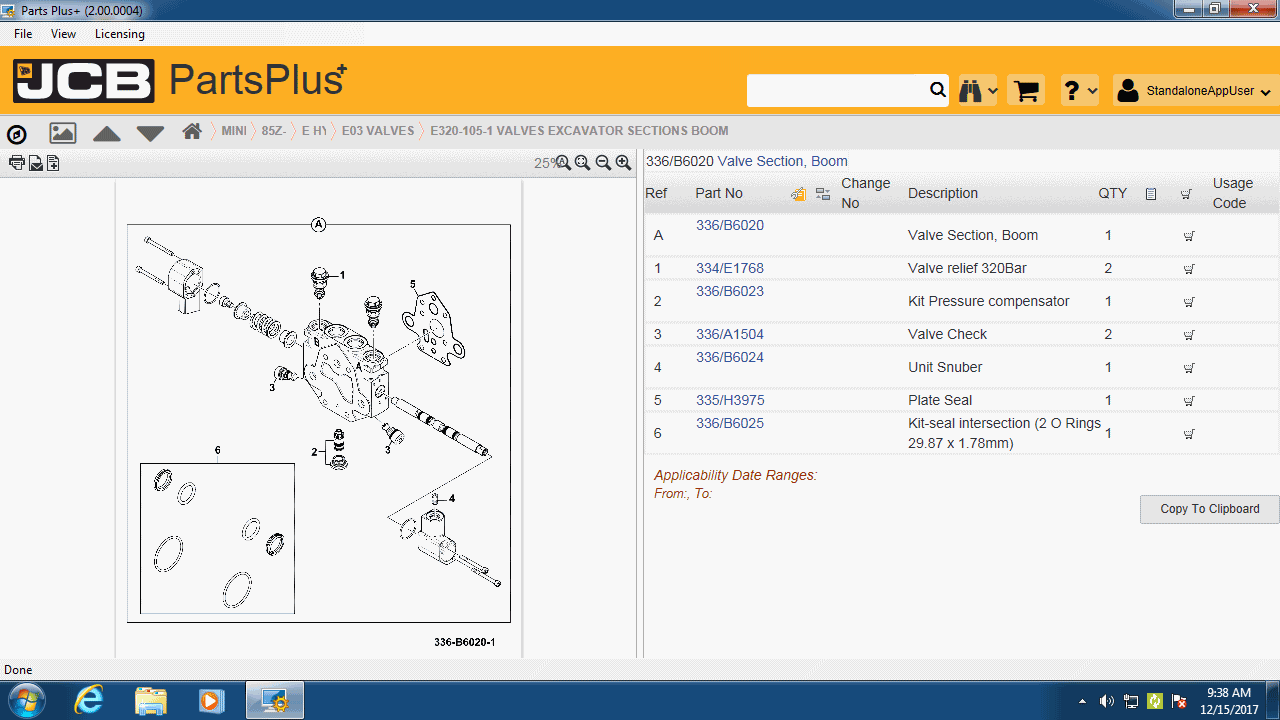
Task: Zoom in on the parts diagram
Action: pos(623,163)
